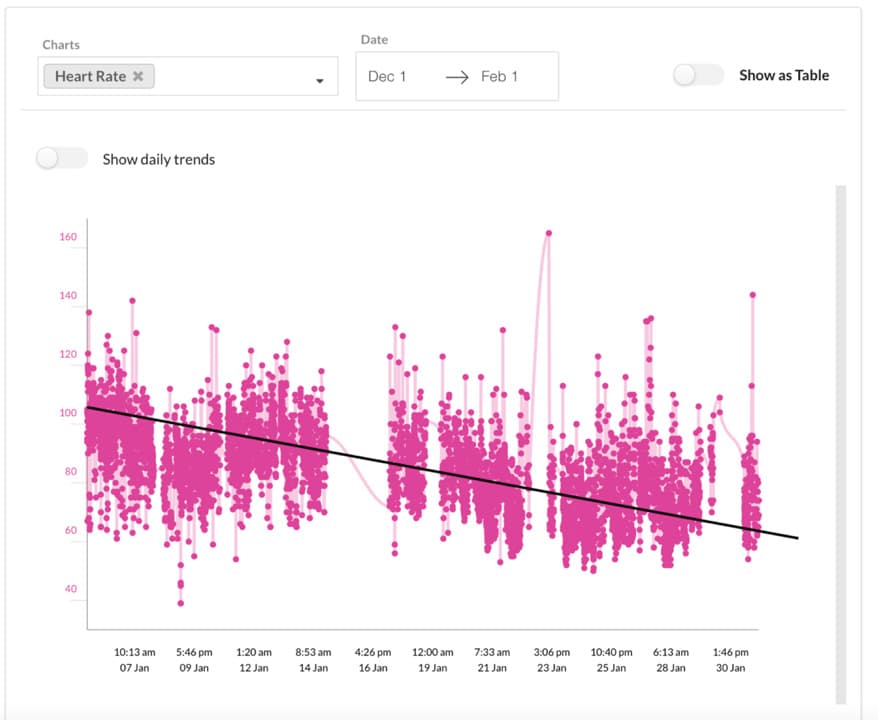Click the 120 y-axis value
Viewport: 878px width, 720px height.
[x=68, y=354]
